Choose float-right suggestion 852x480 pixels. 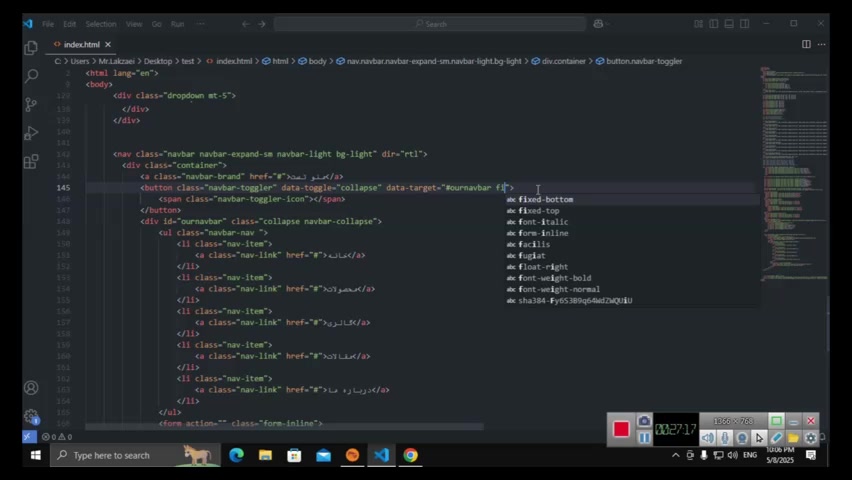632,267
